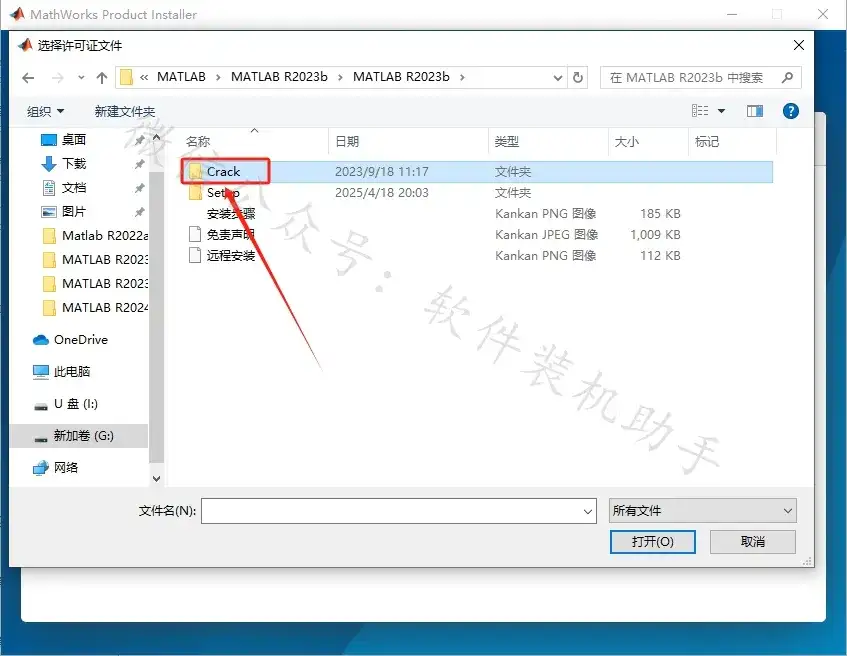The width and height of the screenshot is (847, 656).
Task: Sort files by 名称 column
Action: (x=198, y=142)
